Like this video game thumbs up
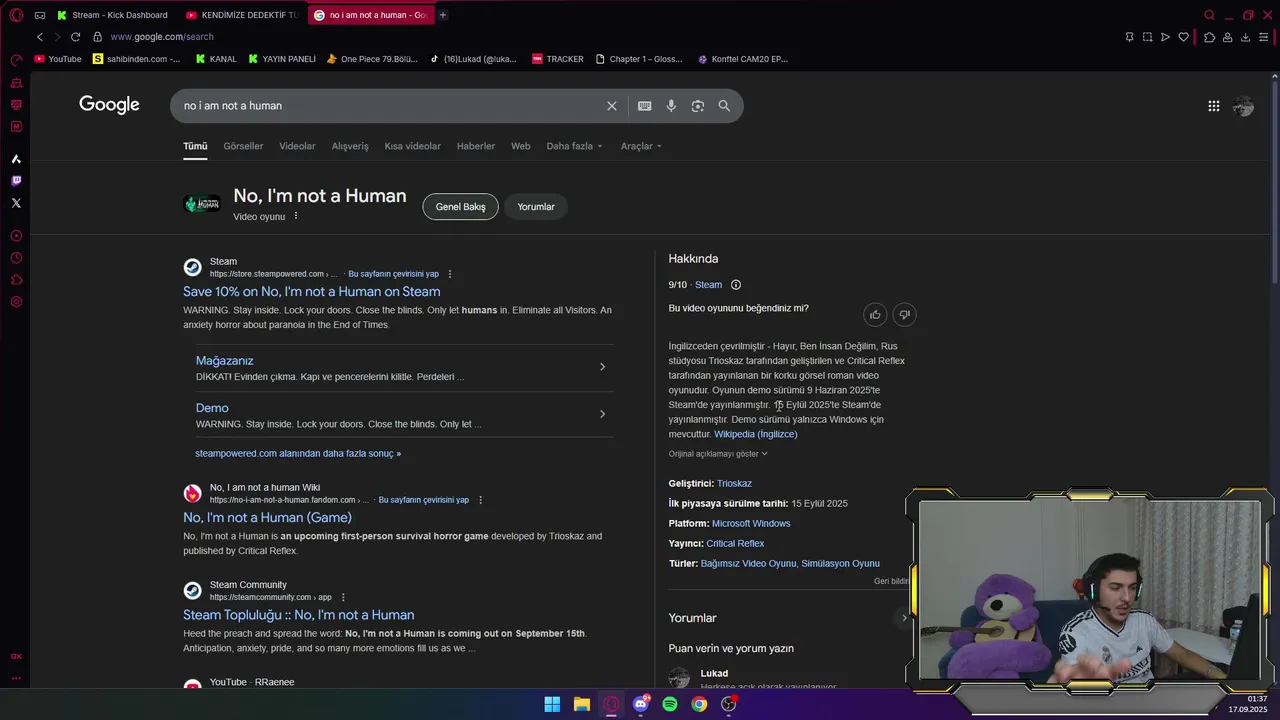Viewport: 1280px width, 720px height. click(x=875, y=315)
